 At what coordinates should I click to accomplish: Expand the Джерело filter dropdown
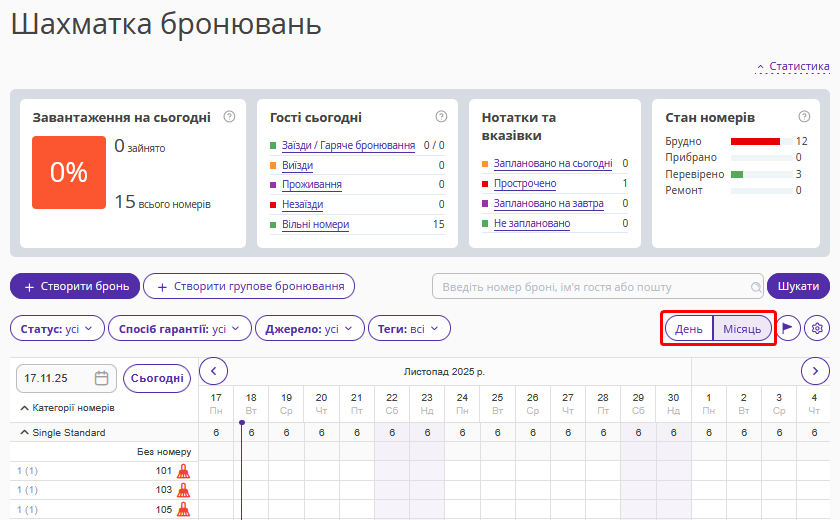309,328
